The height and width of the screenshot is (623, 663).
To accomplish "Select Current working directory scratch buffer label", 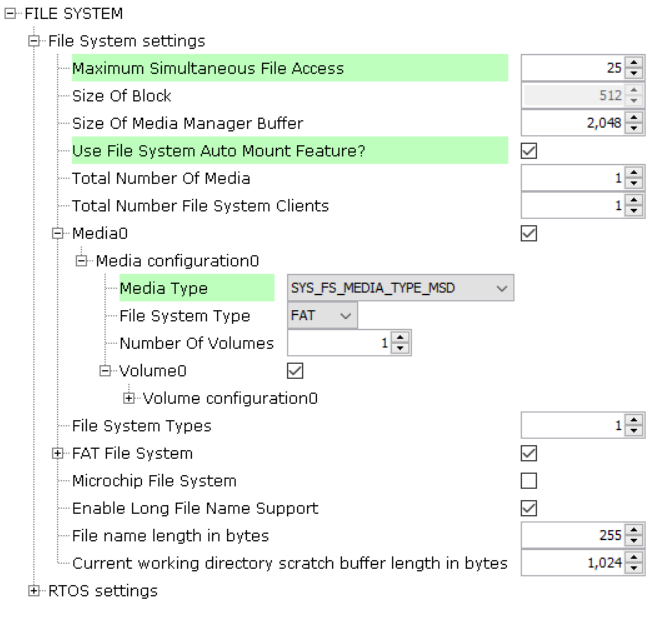I will pos(289,563).
